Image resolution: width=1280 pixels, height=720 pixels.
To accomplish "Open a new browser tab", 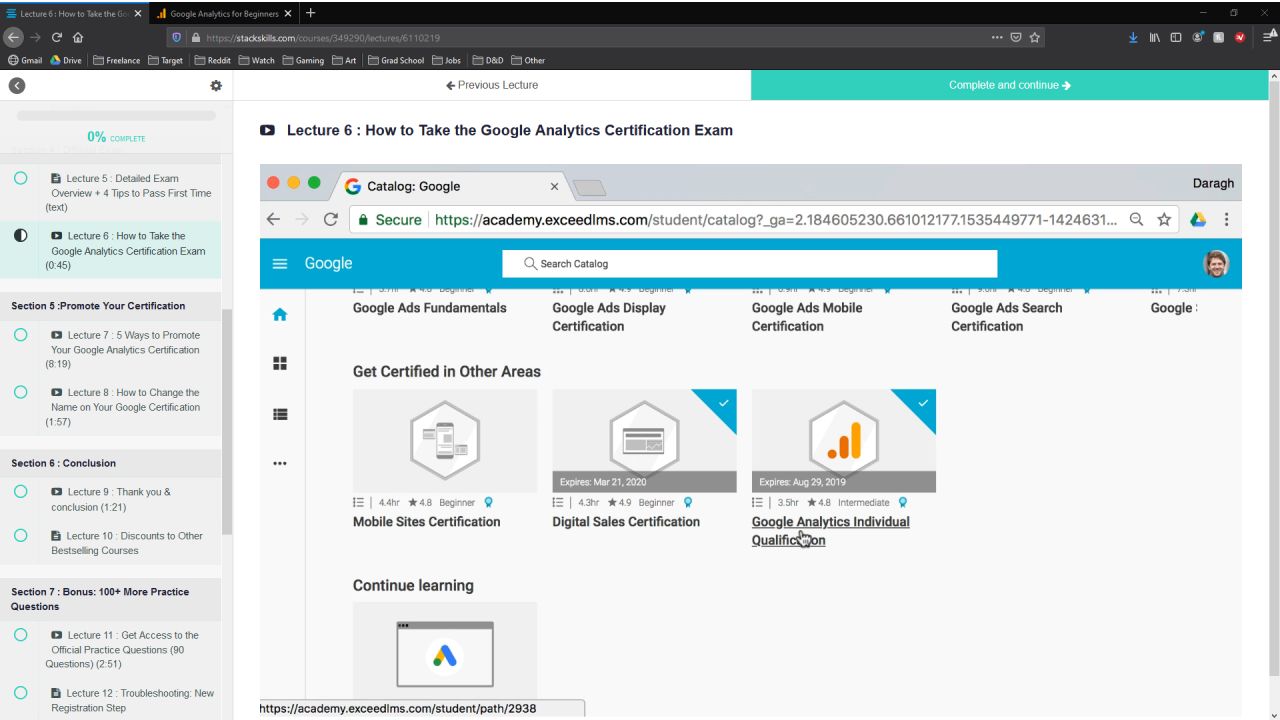I will pyautogui.click(x=311, y=13).
